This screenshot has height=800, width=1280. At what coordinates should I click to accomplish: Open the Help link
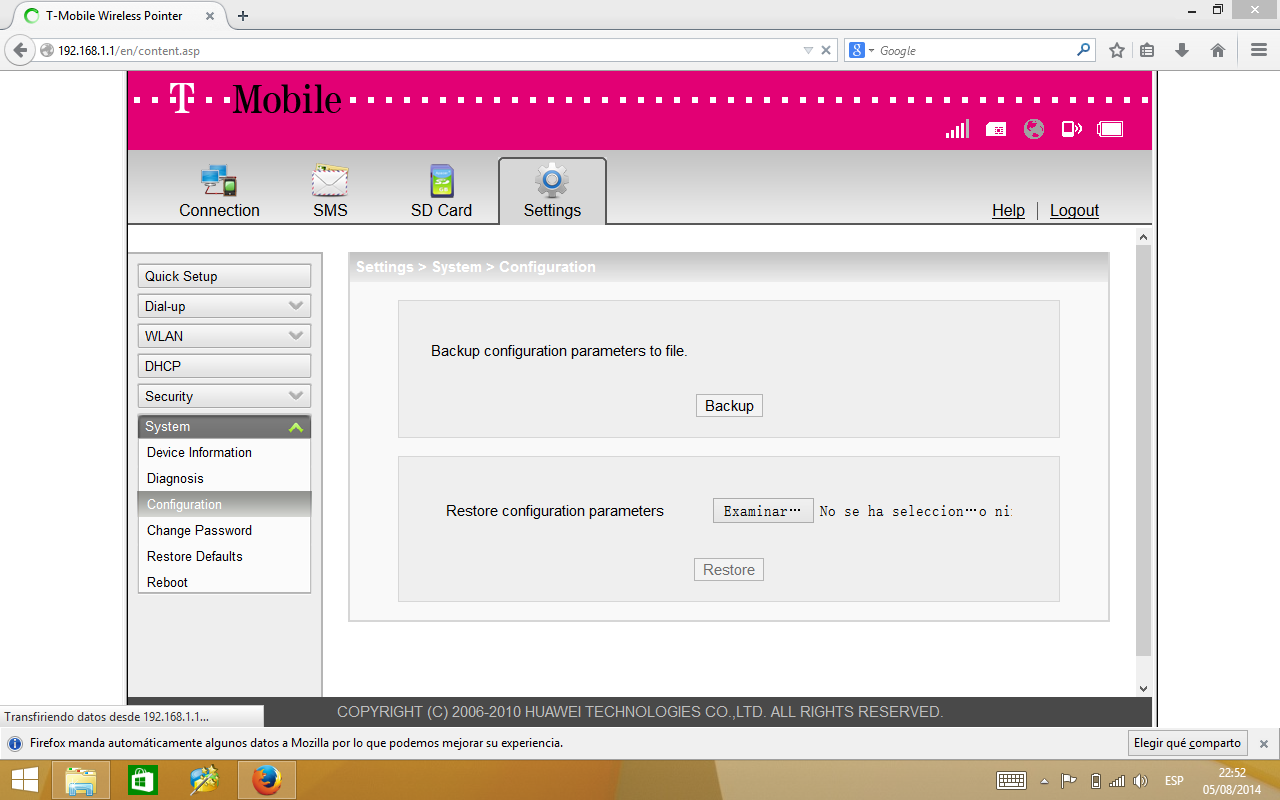1008,211
